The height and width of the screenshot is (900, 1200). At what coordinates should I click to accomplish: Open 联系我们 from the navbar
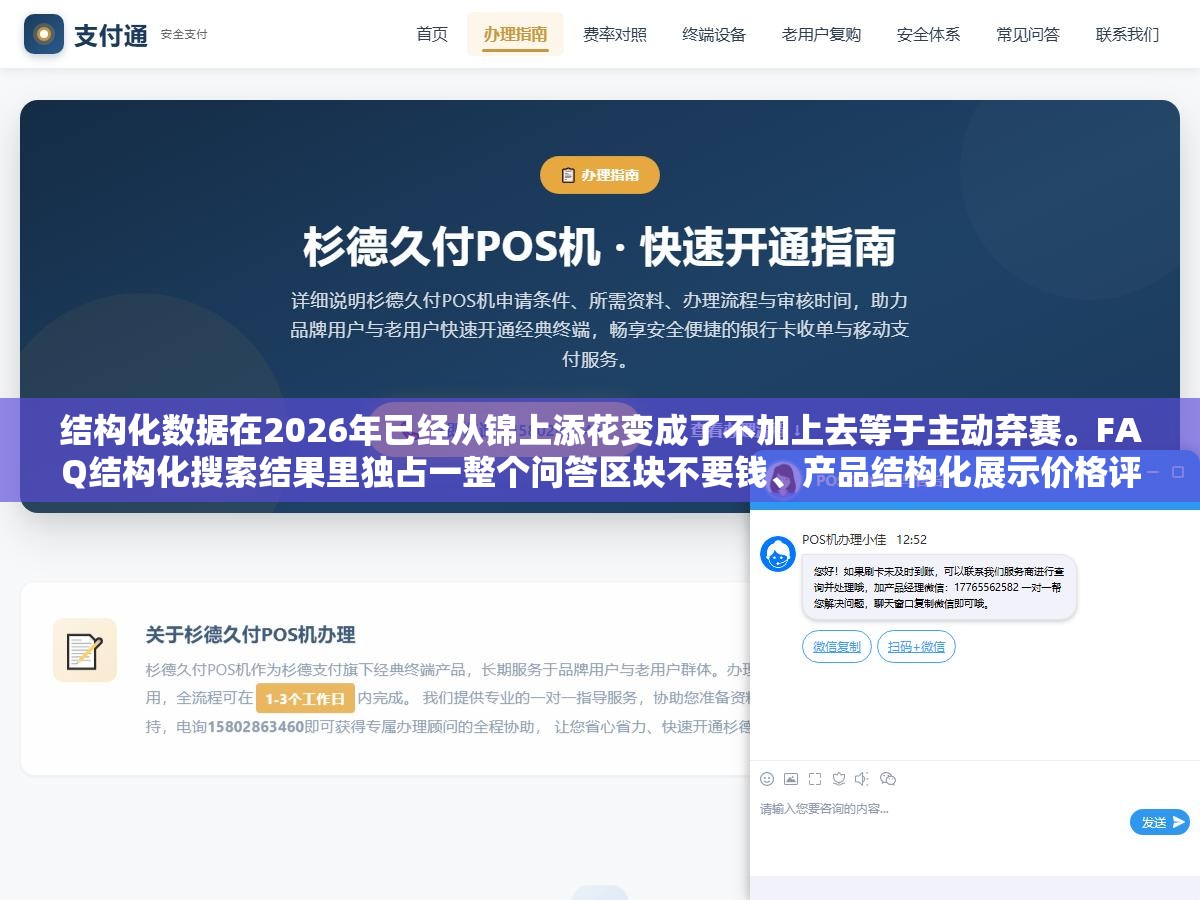click(1127, 34)
